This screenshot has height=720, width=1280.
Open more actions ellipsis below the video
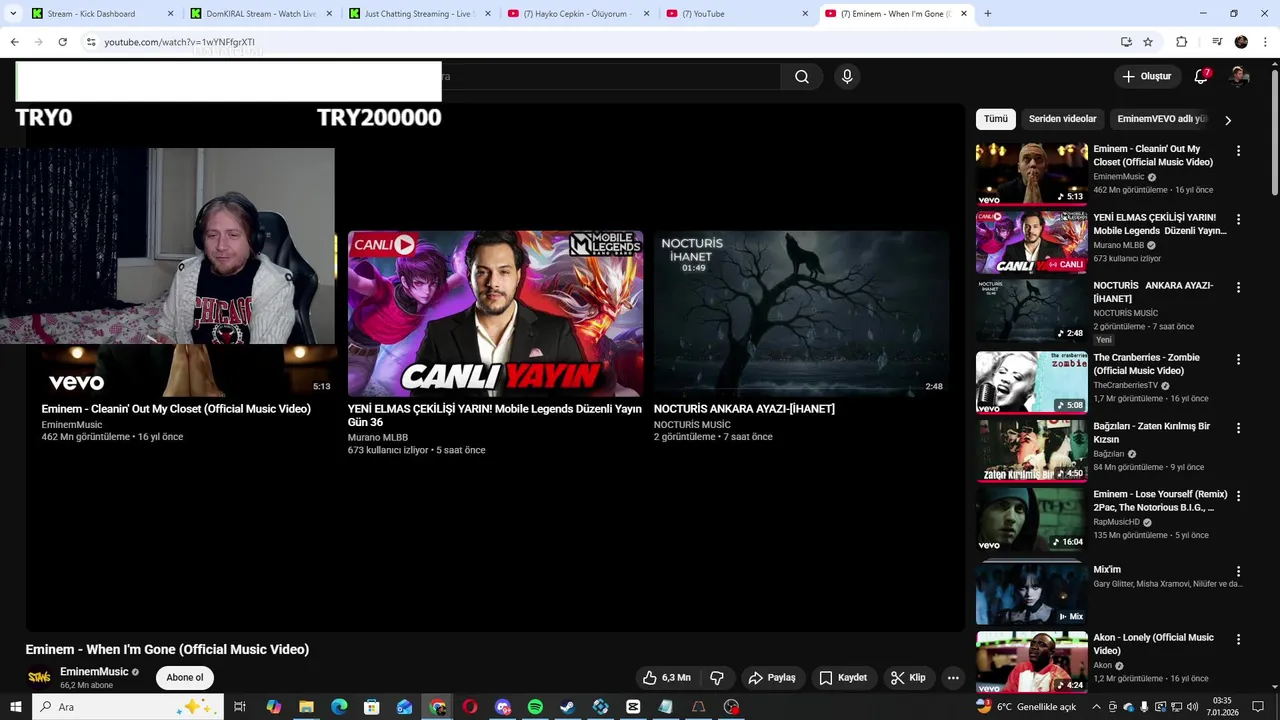pyautogui.click(x=953, y=678)
